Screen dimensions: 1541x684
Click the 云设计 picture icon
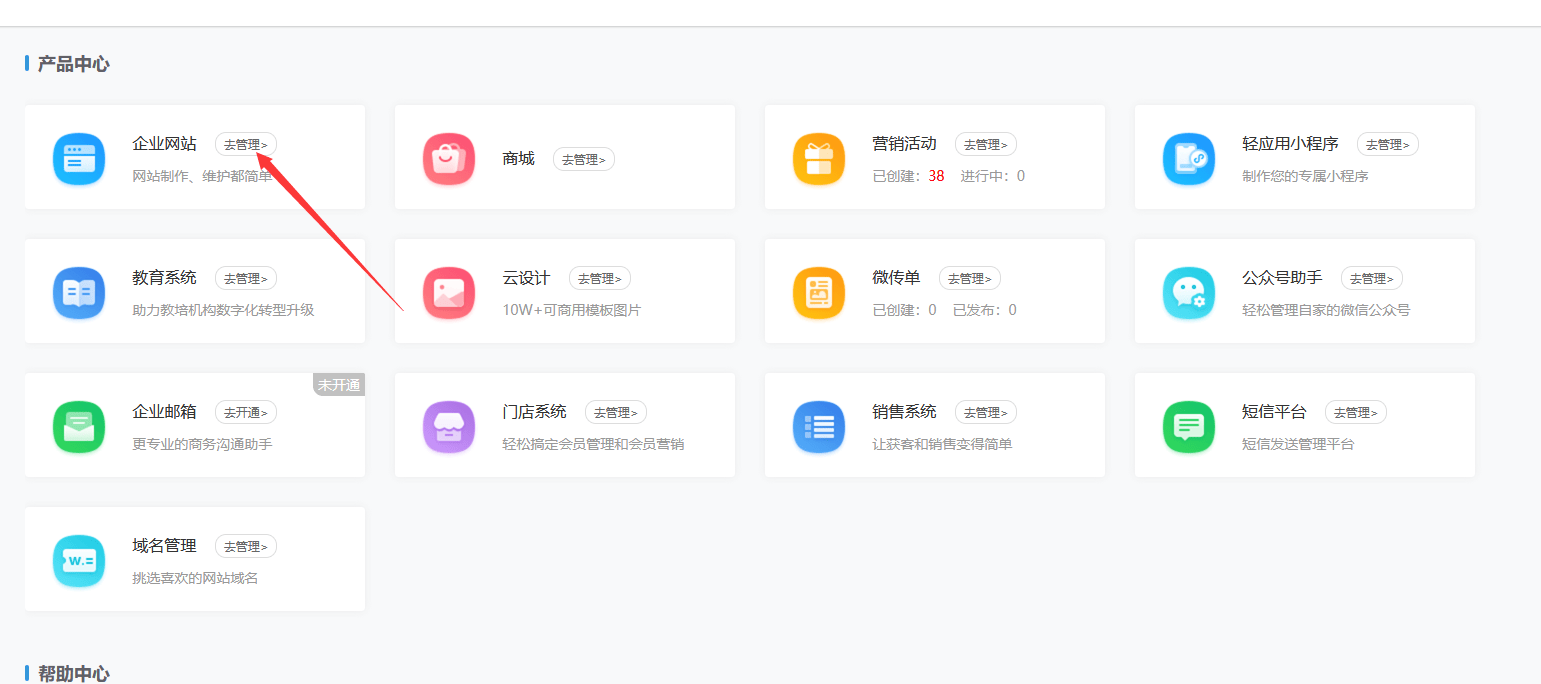click(449, 292)
